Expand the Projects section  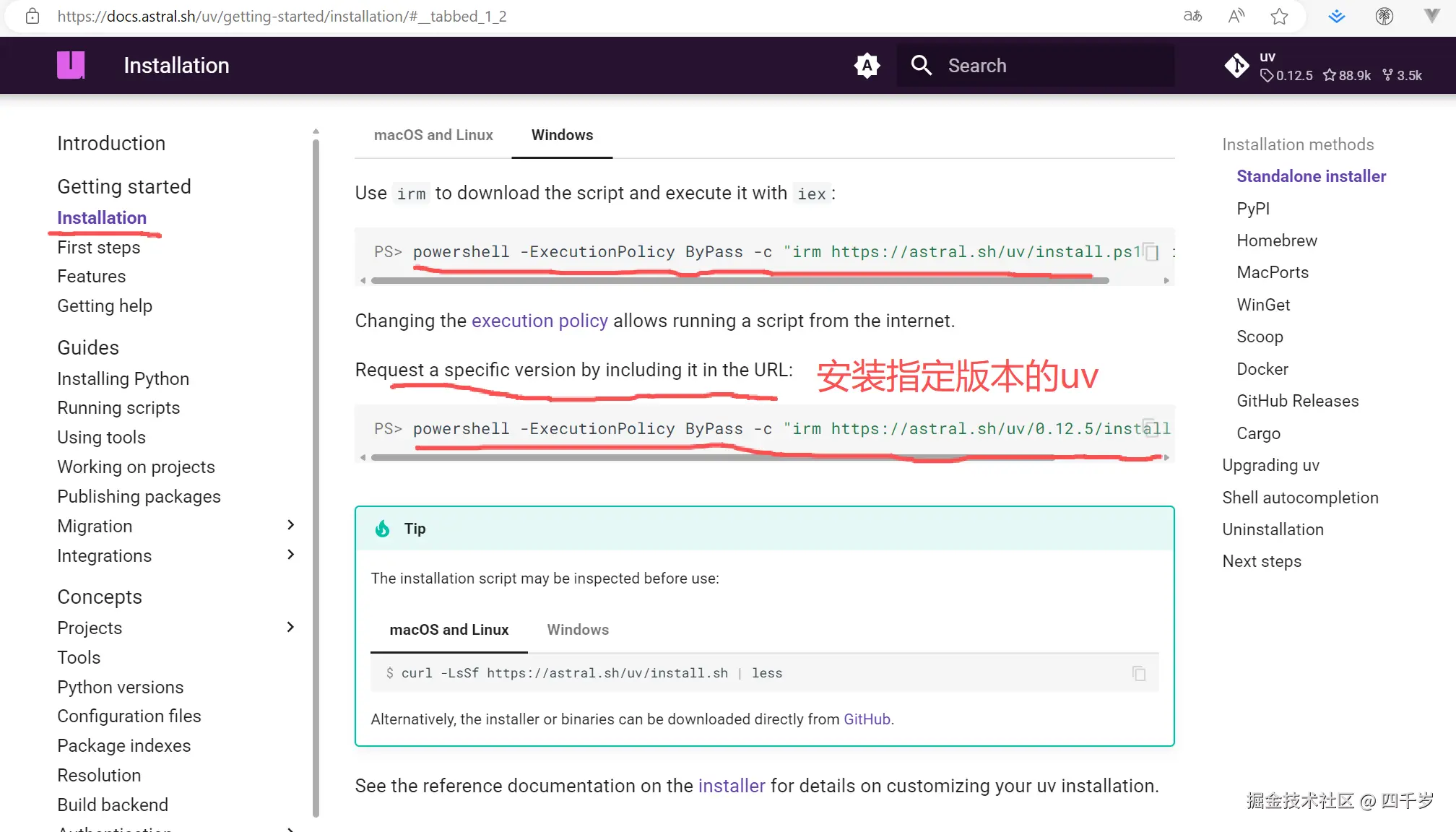(290, 627)
